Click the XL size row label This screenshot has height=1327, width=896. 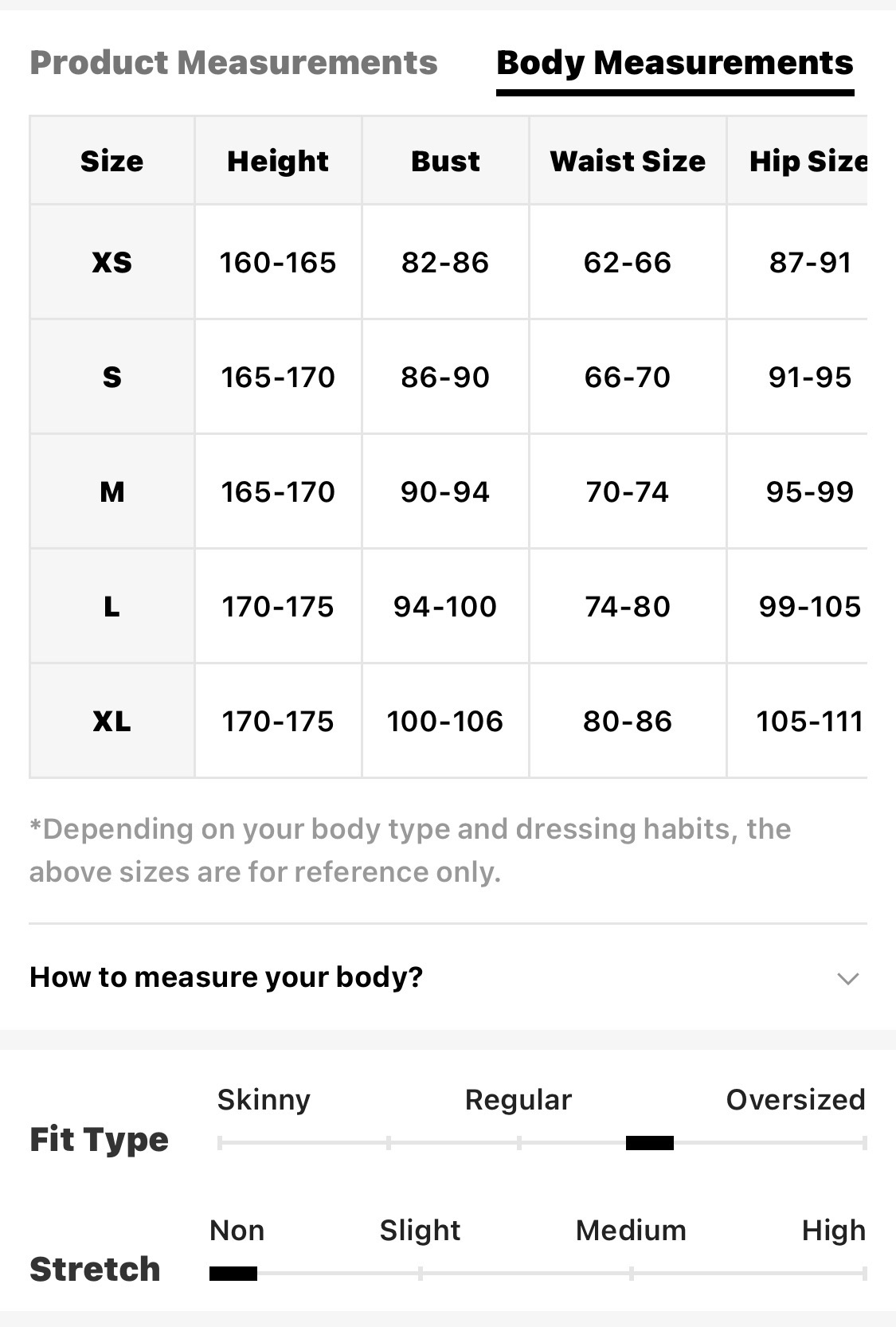112,722
